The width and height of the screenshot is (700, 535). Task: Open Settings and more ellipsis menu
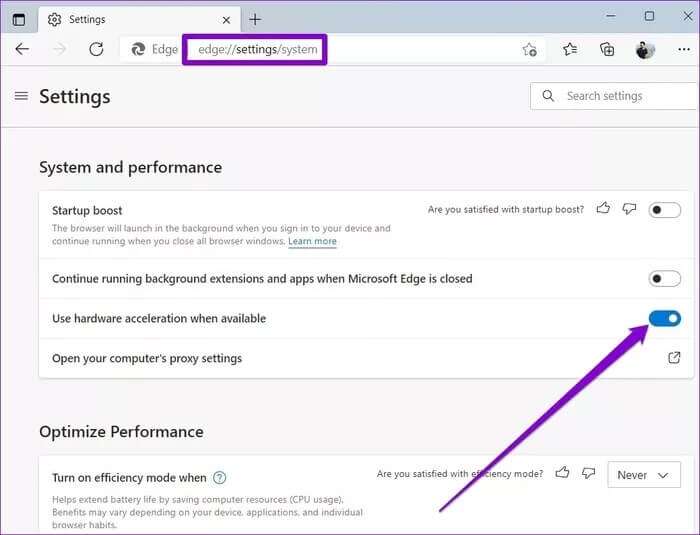683,50
